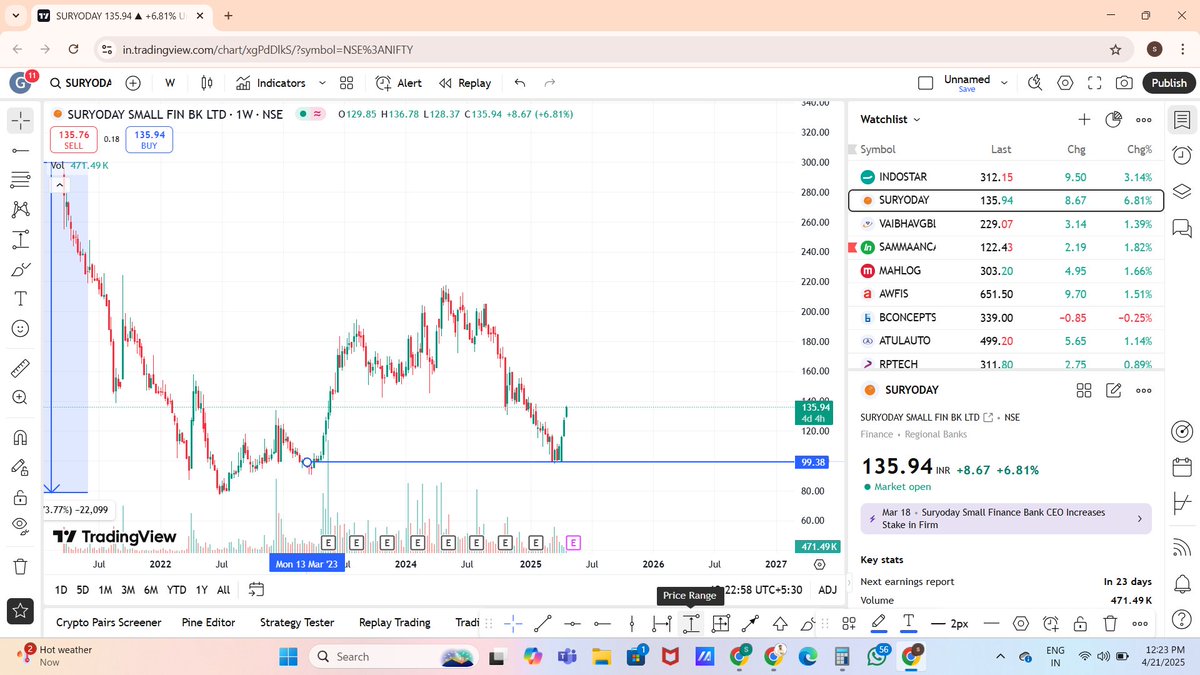The width and height of the screenshot is (1200, 675).
Task: Toggle stay in drawing mode
Action: tap(20, 467)
